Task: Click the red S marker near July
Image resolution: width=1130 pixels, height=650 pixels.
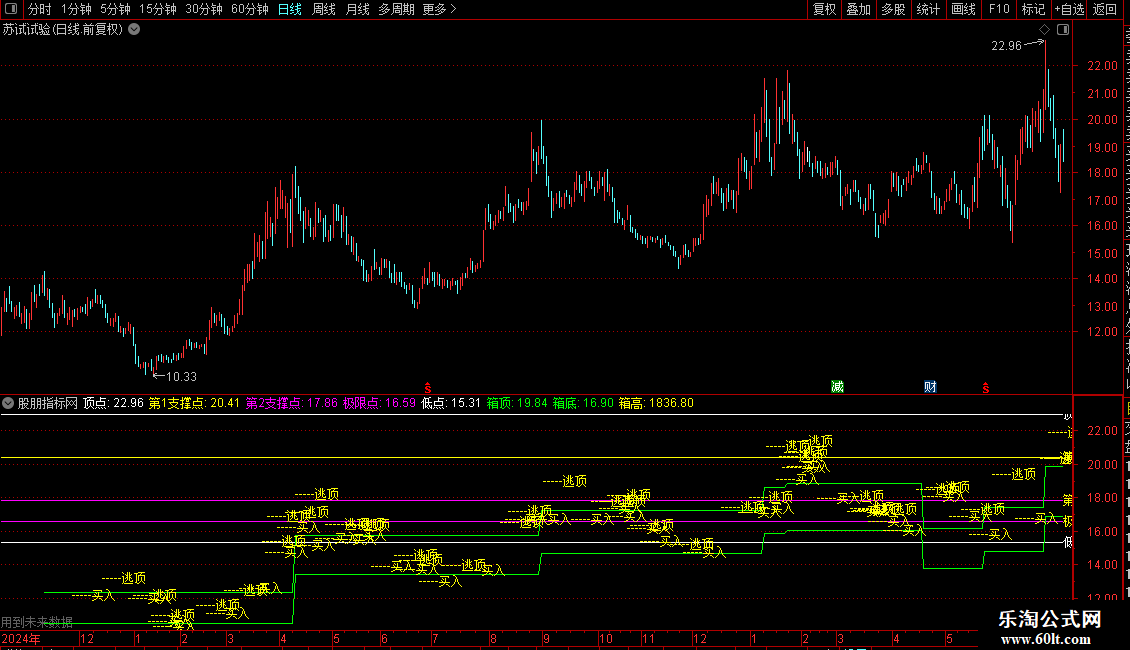Action: click(427, 388)
